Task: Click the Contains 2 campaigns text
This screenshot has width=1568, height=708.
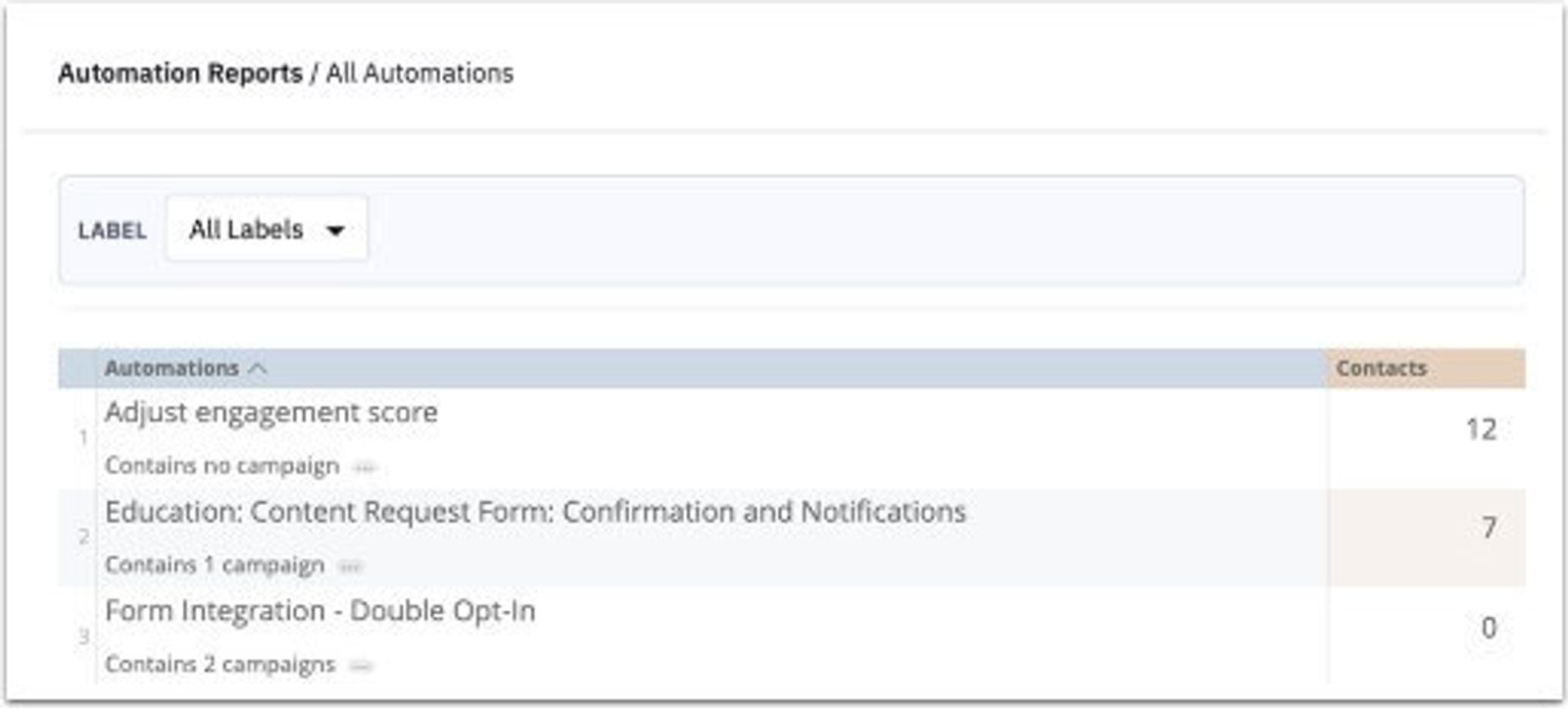Action: coord(220,664)
